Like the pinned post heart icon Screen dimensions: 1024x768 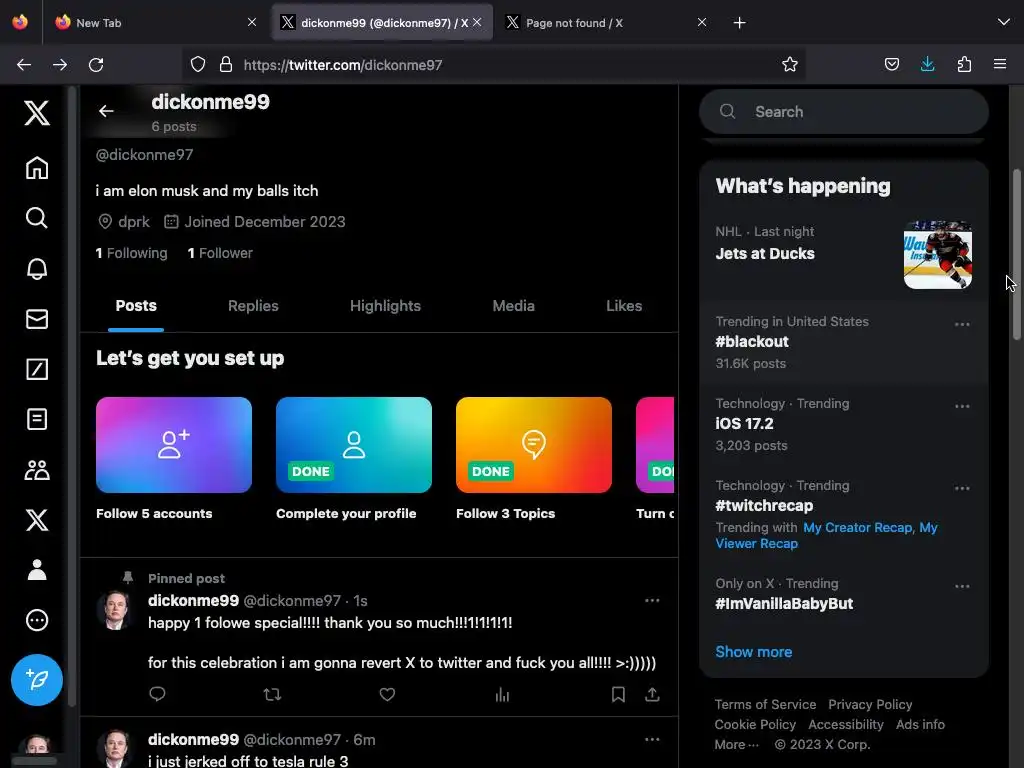387,694
